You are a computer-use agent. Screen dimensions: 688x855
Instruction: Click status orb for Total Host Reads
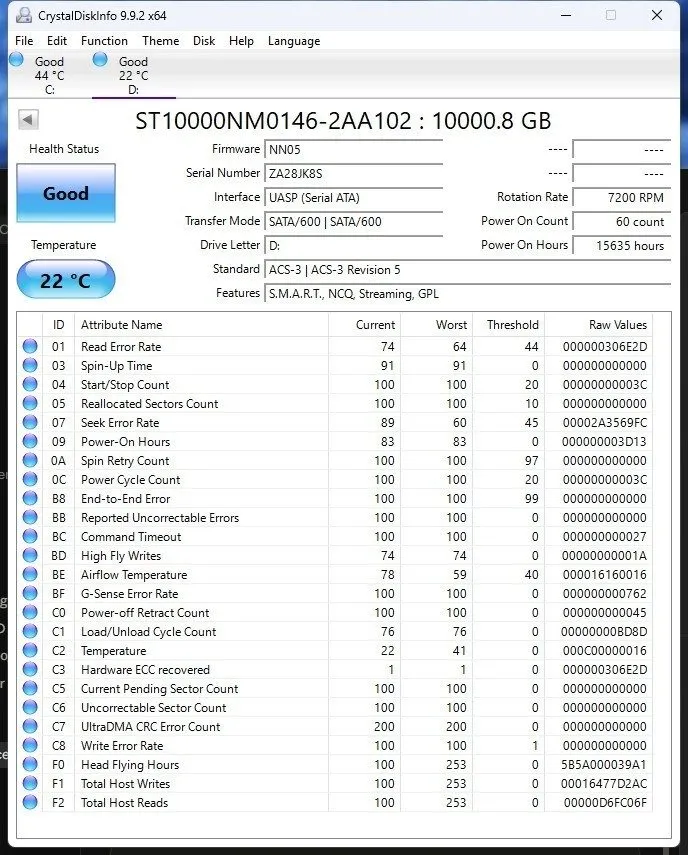click(x=30, y=803)
